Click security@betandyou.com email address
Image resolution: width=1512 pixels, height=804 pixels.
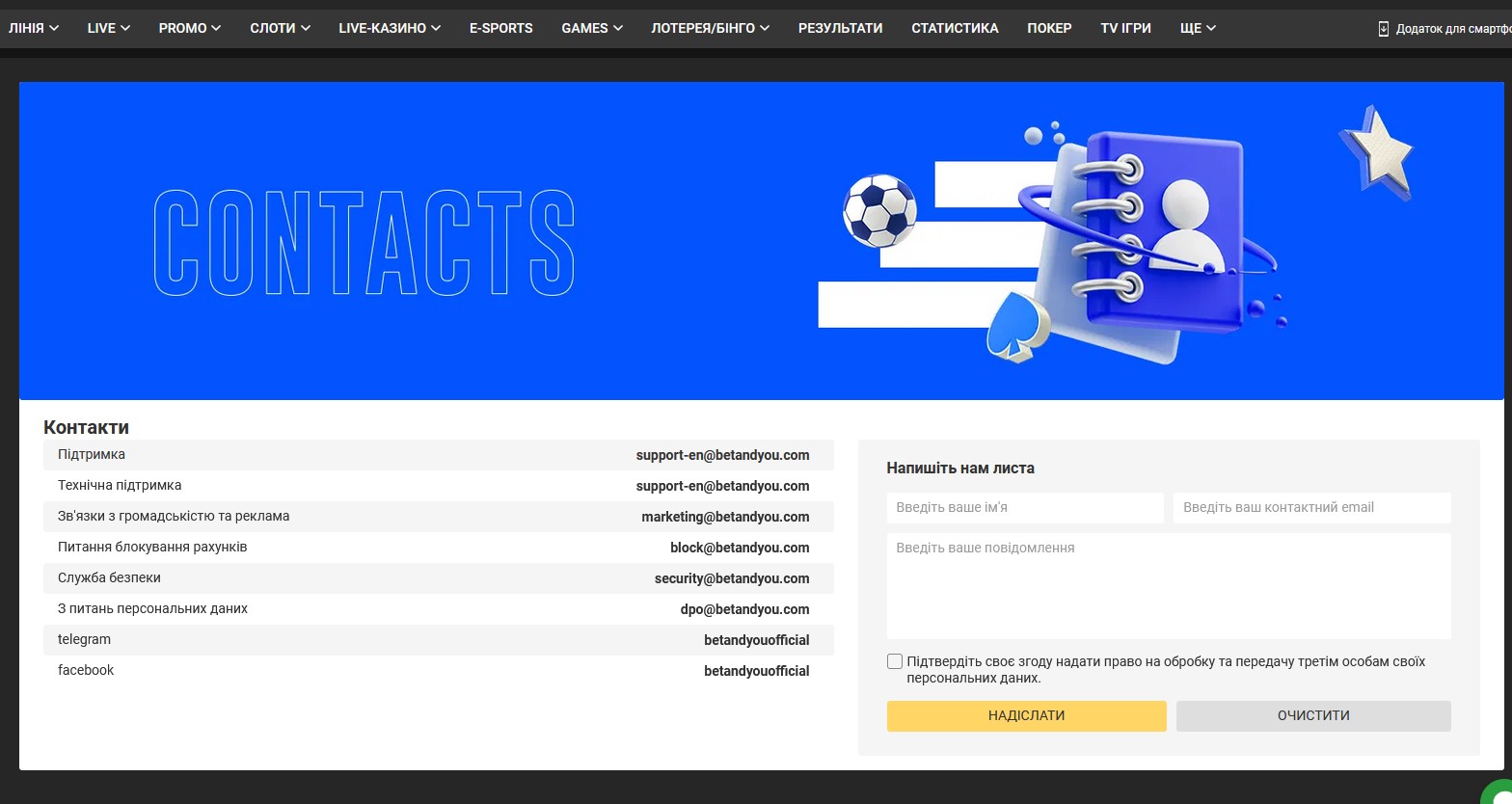[x=732, y=578]
